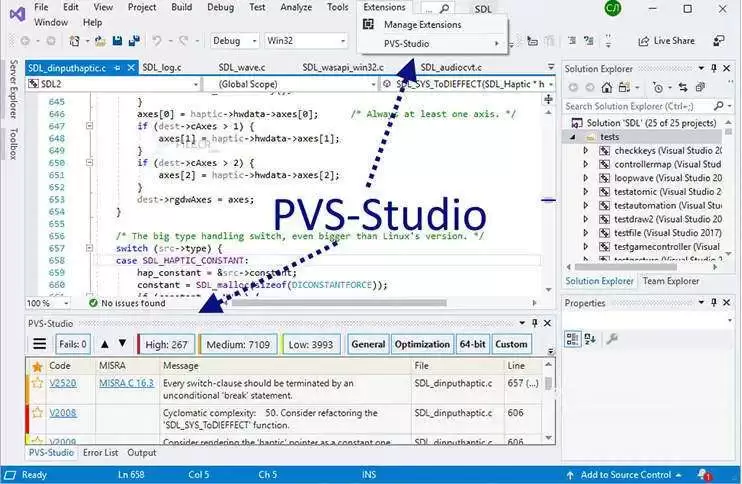Screen dimensions: 742x484
Task: Click Add to Source Control button
Action: point(625,475)
